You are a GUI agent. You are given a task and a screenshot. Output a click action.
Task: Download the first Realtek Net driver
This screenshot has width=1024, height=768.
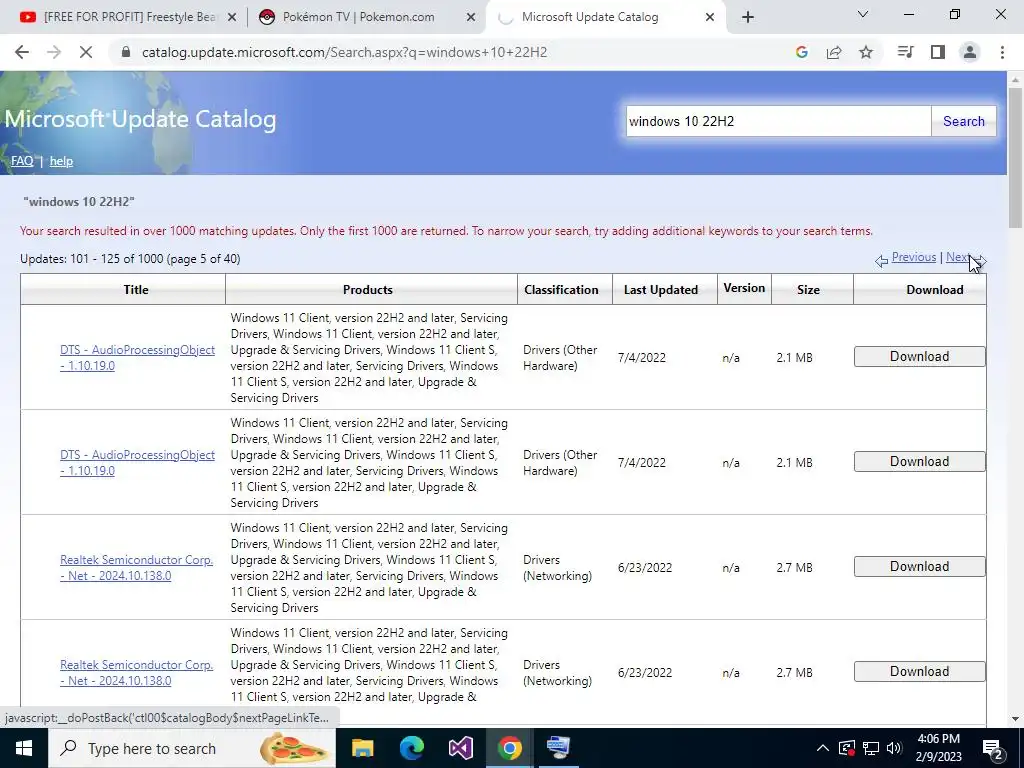pos(920,566)
